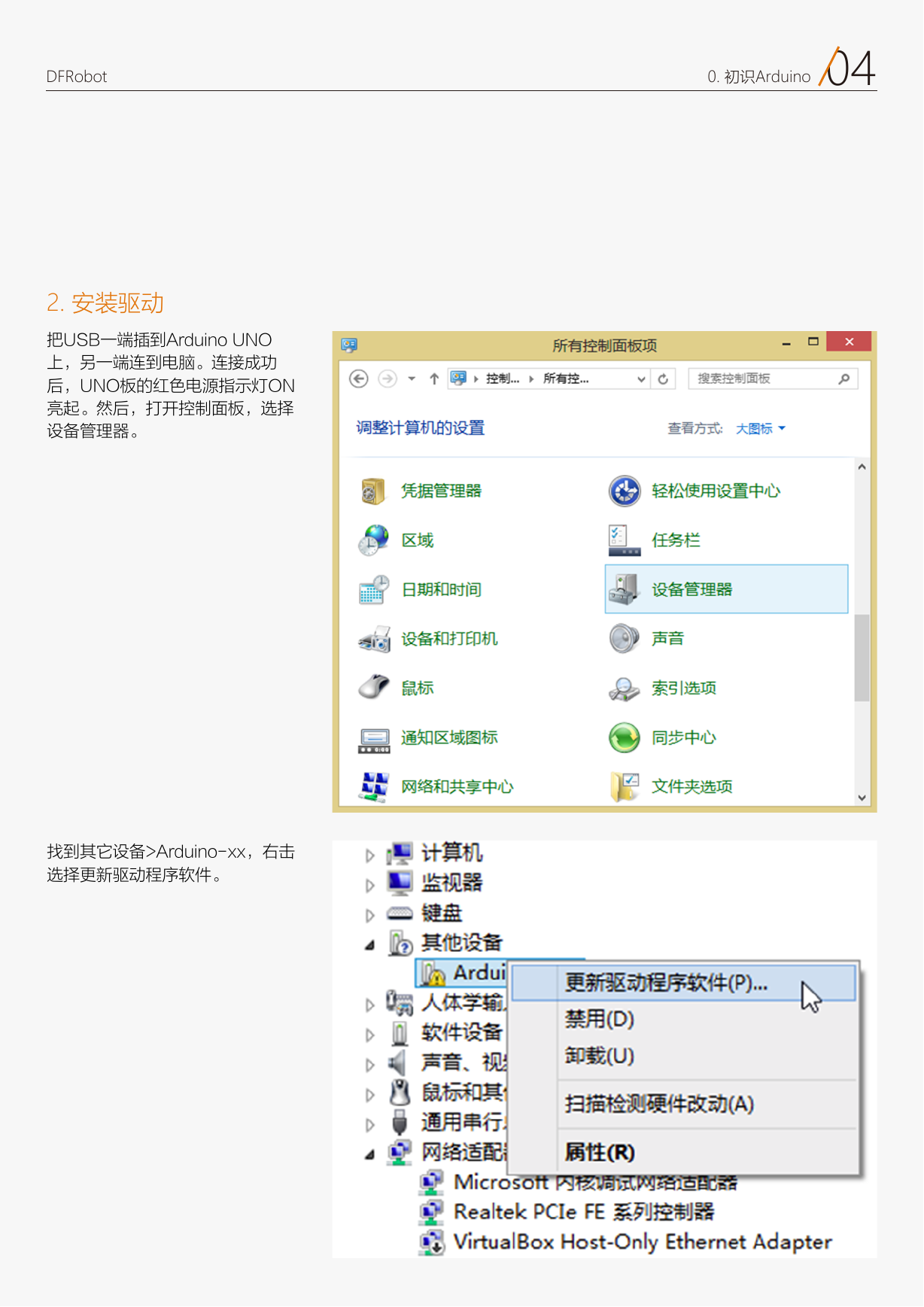Open the Region (区域) globe icon
Viewport: 924px width, 1307px height.
click(373, 540)
